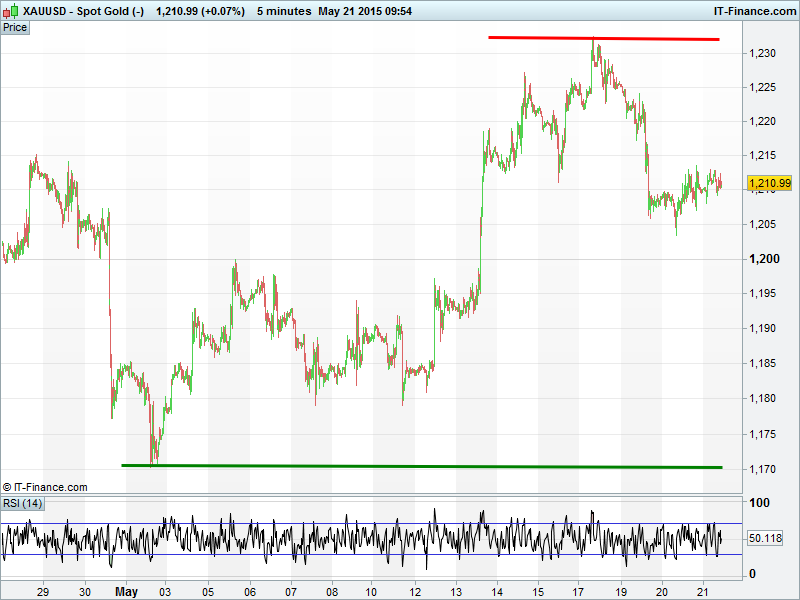Screen dimensions: 800x600
Task: Click the 1,170 level on the price axis
Action: click(764, 468)
